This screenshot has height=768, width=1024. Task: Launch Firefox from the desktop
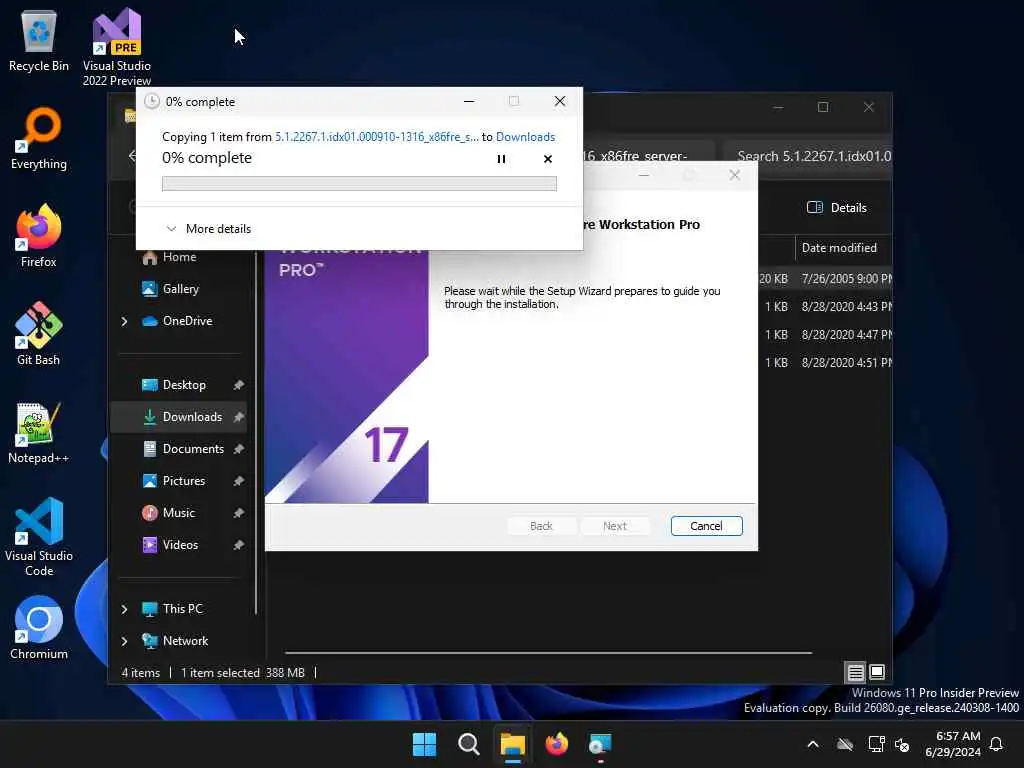(39, 236)
